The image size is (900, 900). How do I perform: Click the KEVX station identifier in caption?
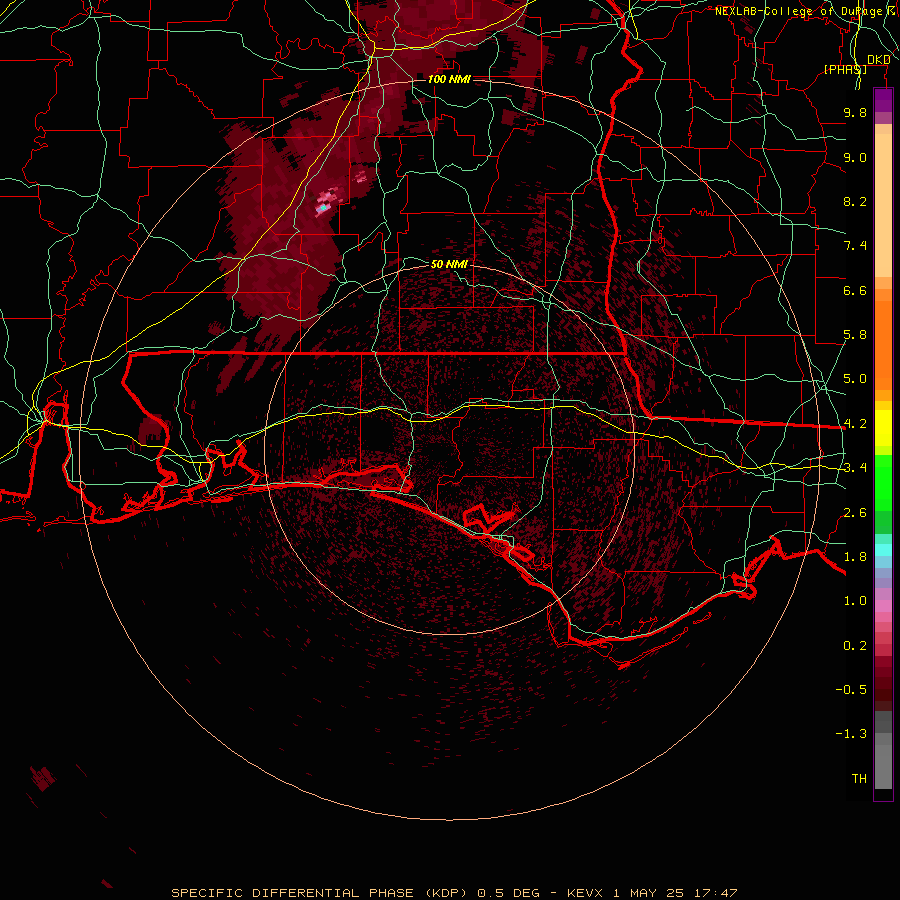[584, 893]
